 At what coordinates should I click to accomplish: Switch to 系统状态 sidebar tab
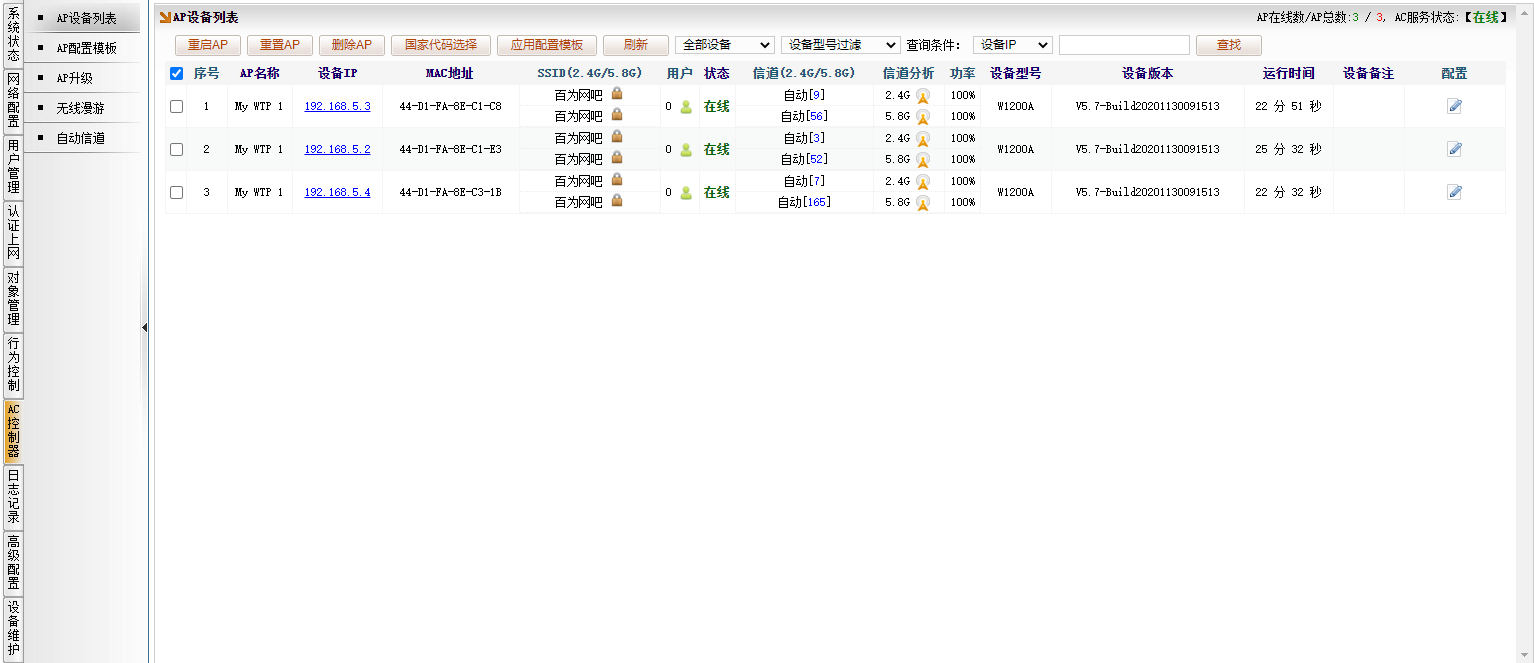click(13, 35)
